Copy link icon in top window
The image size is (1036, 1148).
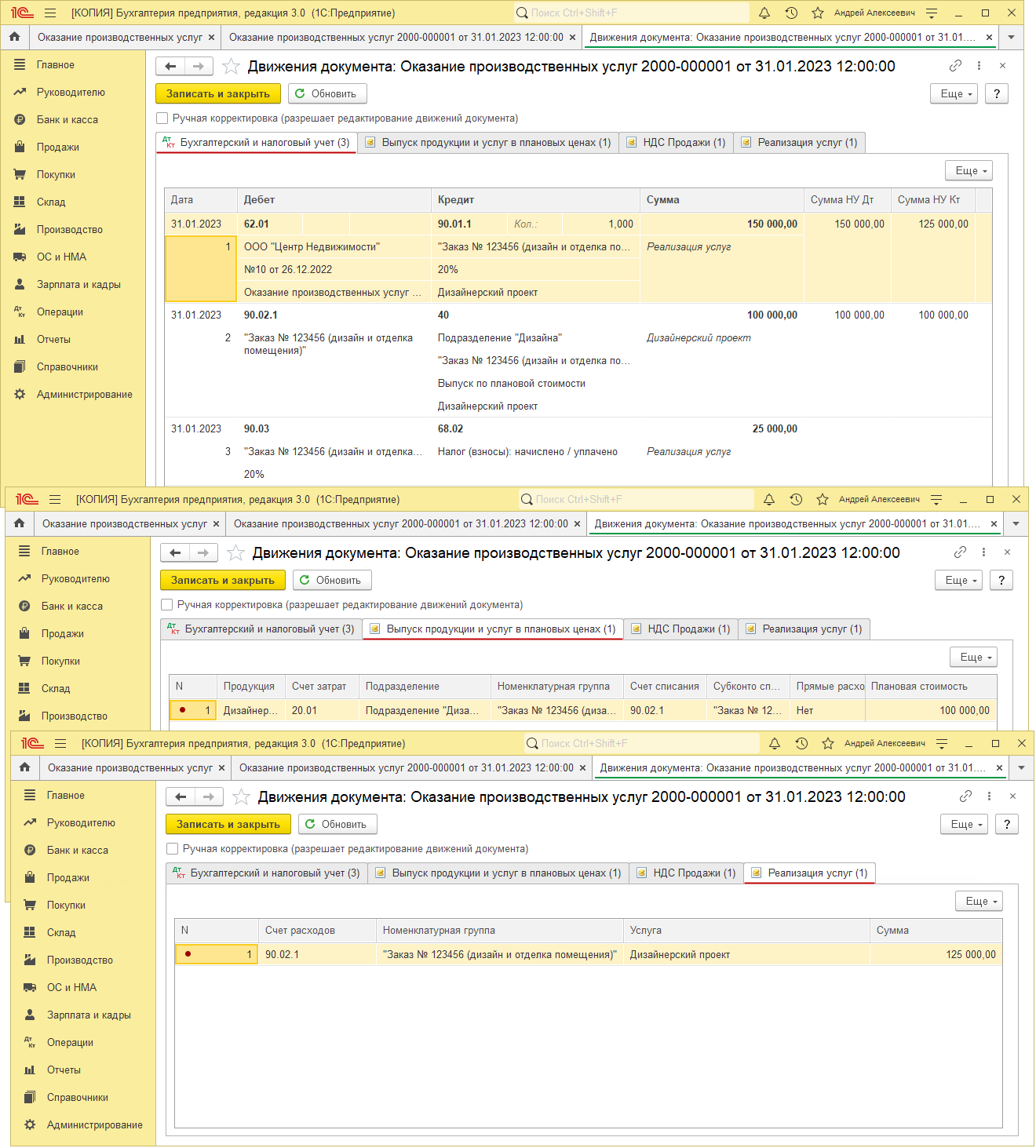955,66
